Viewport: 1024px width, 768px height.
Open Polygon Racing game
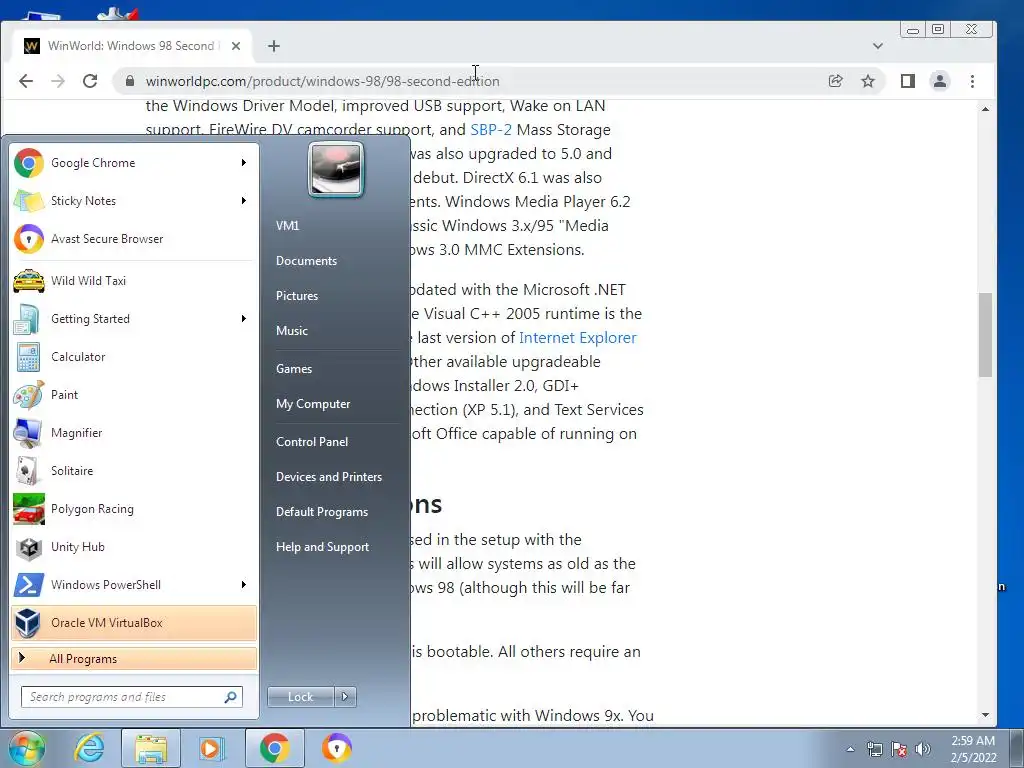tap(134, 509)
